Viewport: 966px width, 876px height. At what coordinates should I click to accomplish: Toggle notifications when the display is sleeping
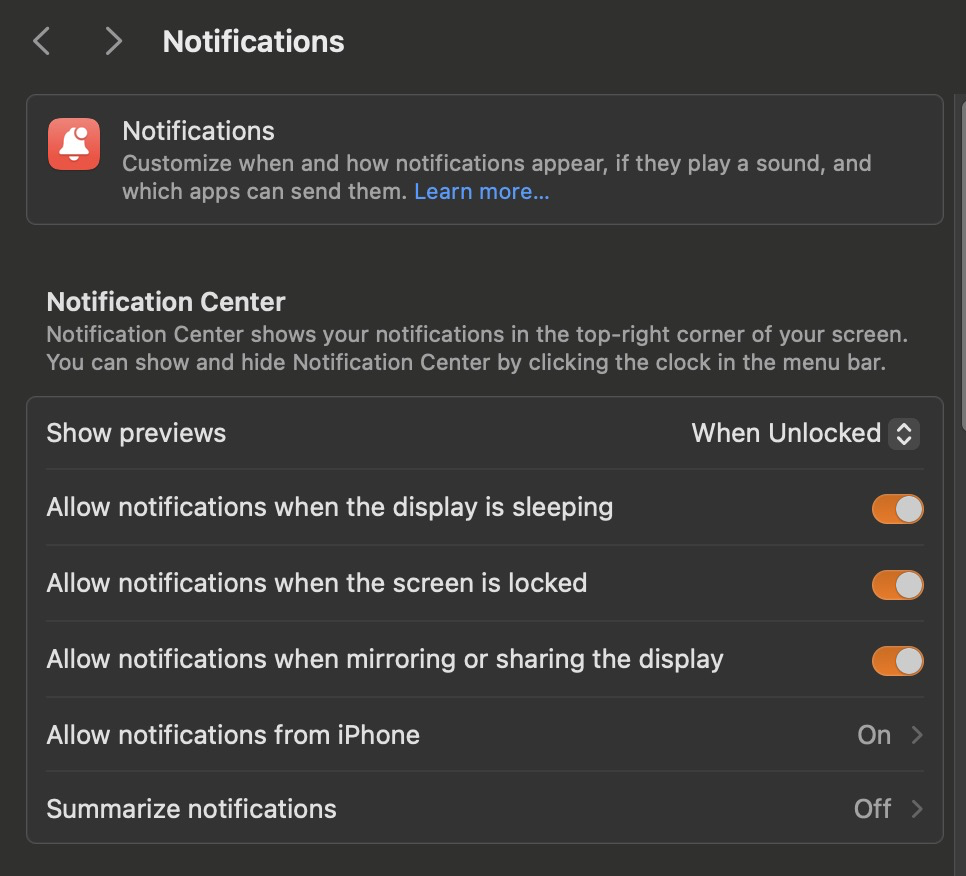pyautogui.click(x=897, y=509)
